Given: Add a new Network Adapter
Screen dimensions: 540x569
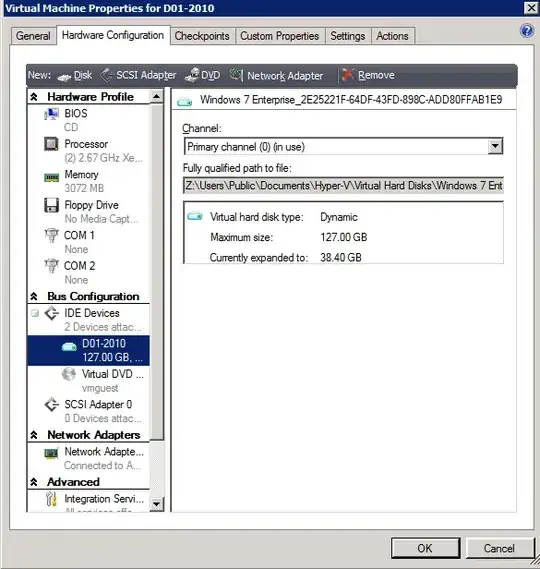Looking at the screenshot, I should (x=277, y=75).
